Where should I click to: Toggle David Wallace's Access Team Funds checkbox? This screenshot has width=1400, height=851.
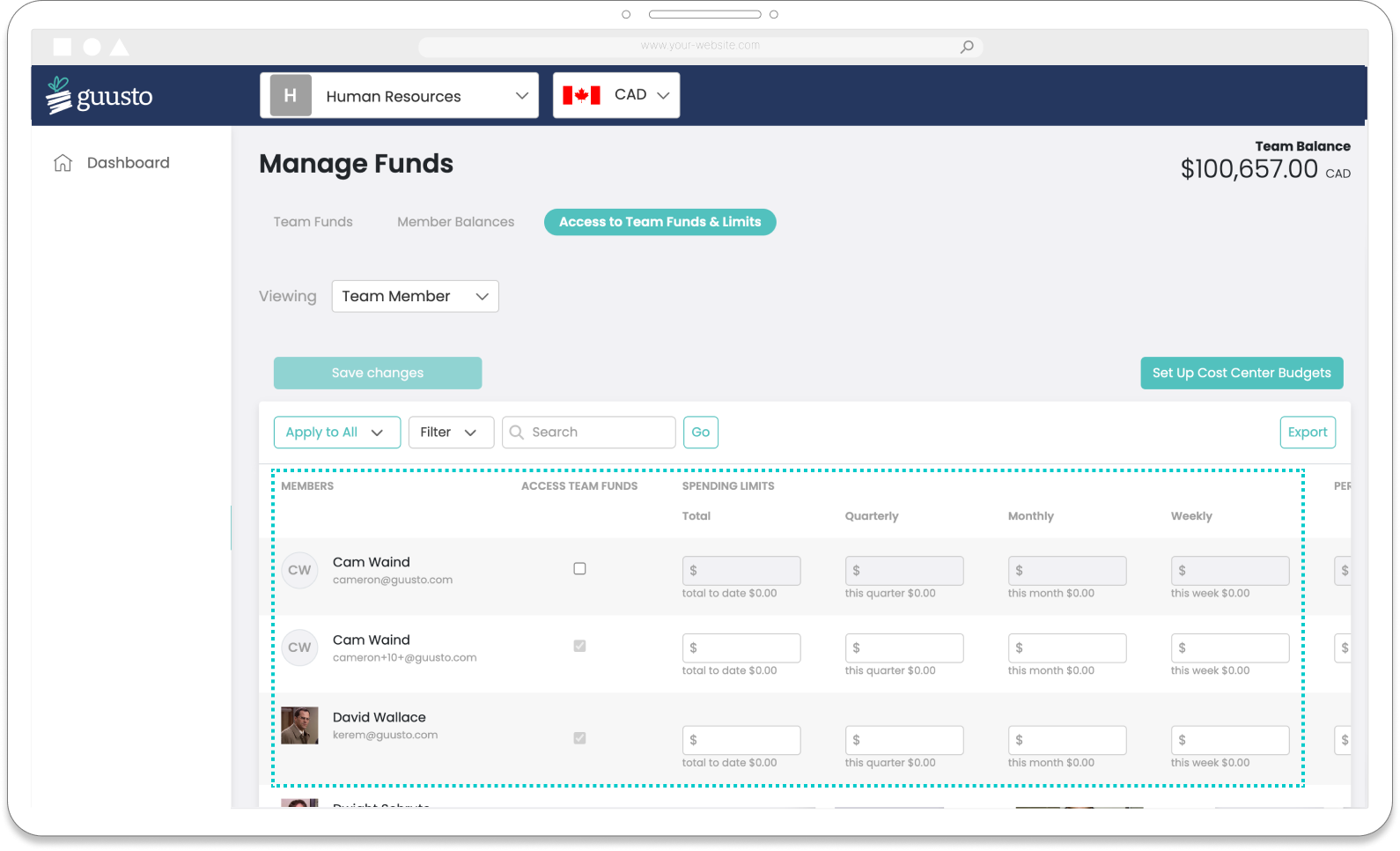pyautogui.click(x=579, y=738)
